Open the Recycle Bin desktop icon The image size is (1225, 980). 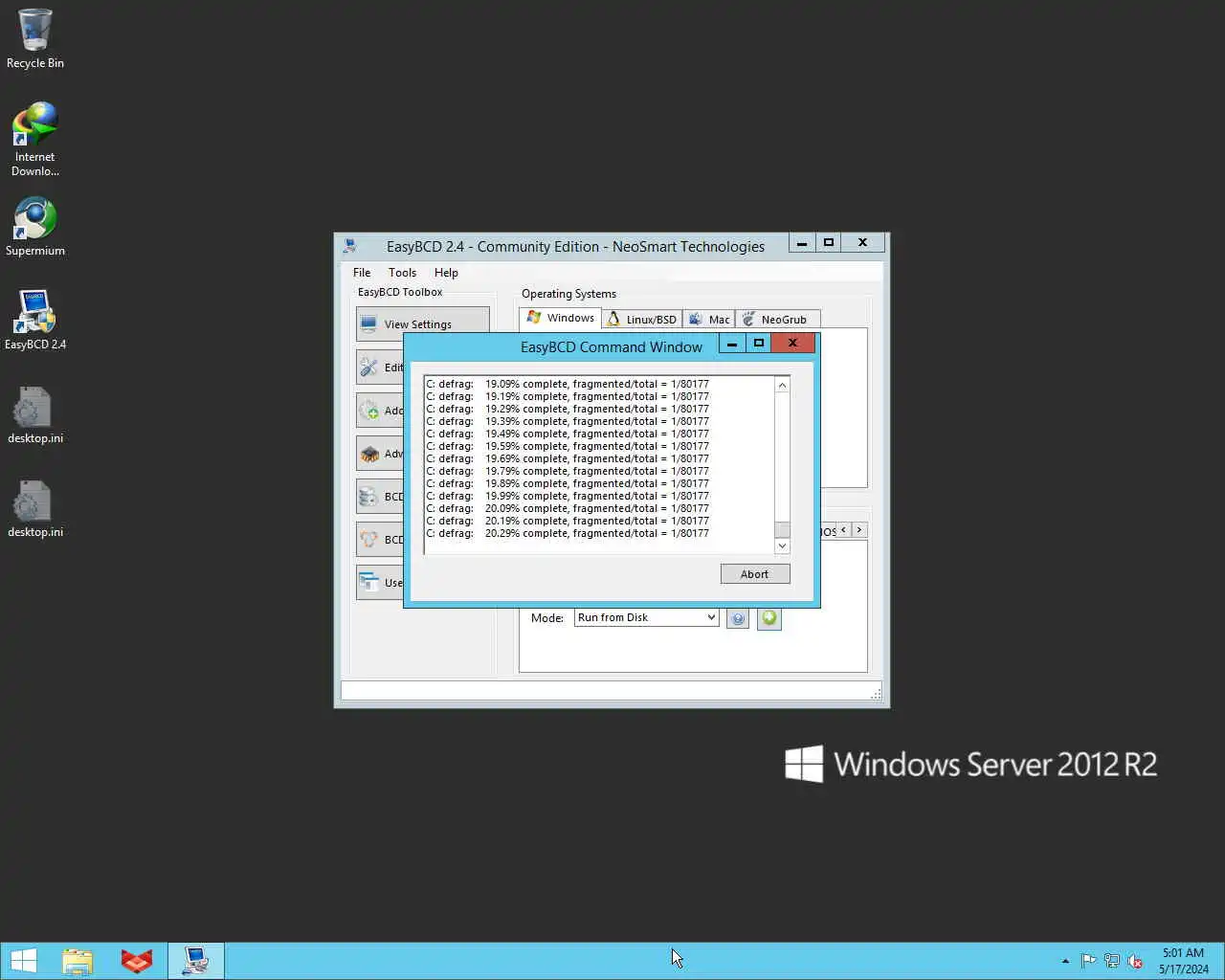coord(35,38)
